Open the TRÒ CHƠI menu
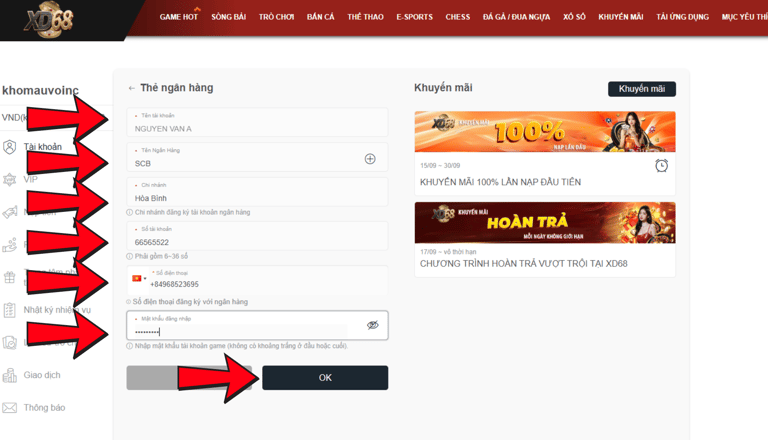The width and height of the screenshot is (768, 440). pyautogui.click(x=276, y=17)
